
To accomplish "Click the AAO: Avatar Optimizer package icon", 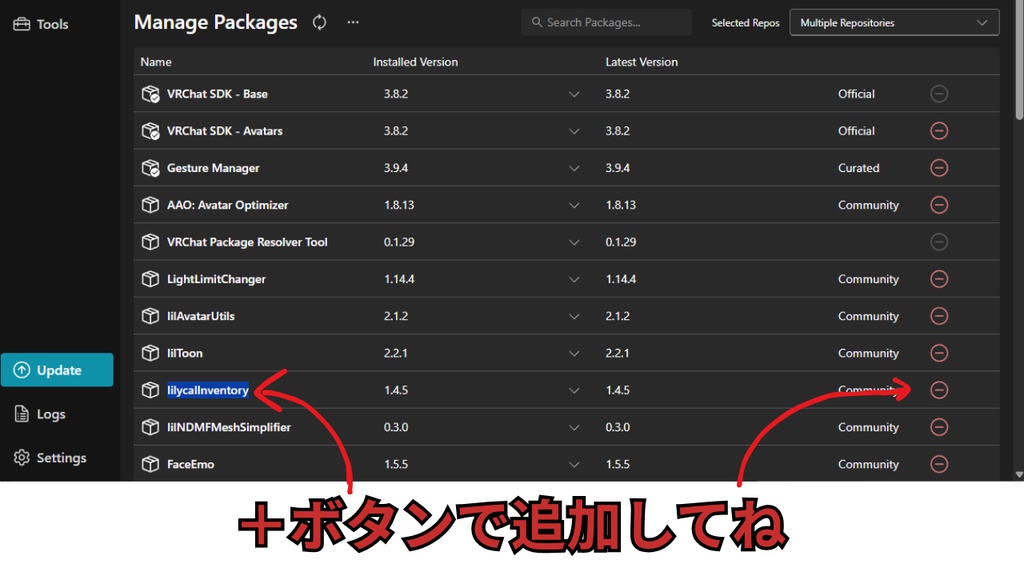I will click(x=151, y=205).
